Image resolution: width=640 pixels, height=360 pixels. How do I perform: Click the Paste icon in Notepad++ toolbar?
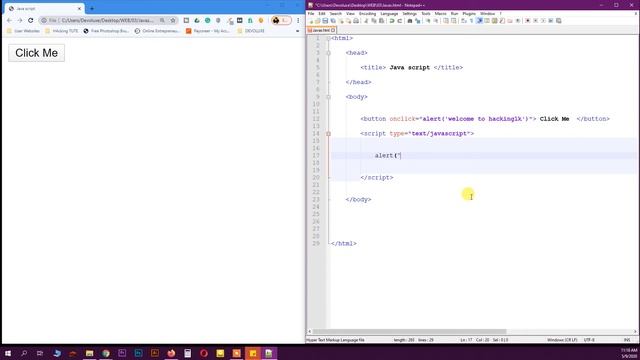click(x=381, y=21)
